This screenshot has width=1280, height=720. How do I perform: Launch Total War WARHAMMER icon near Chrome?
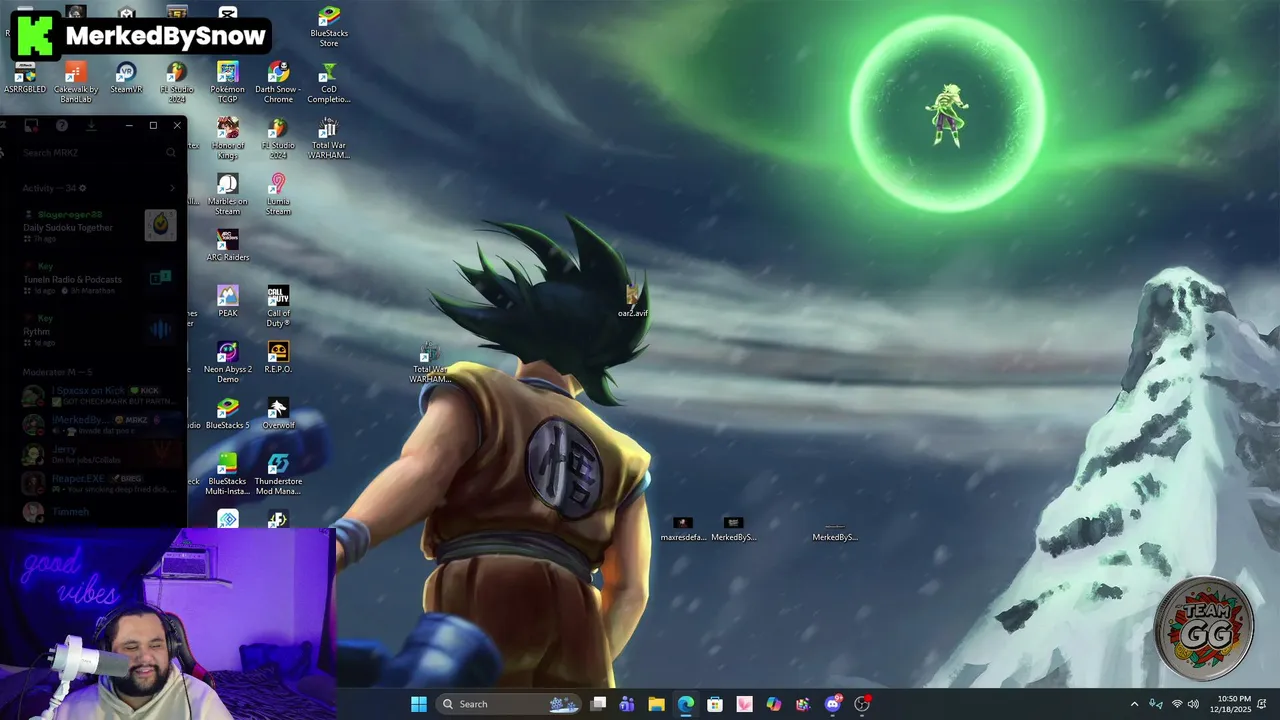pyautogui.click(x=329, y=139)
